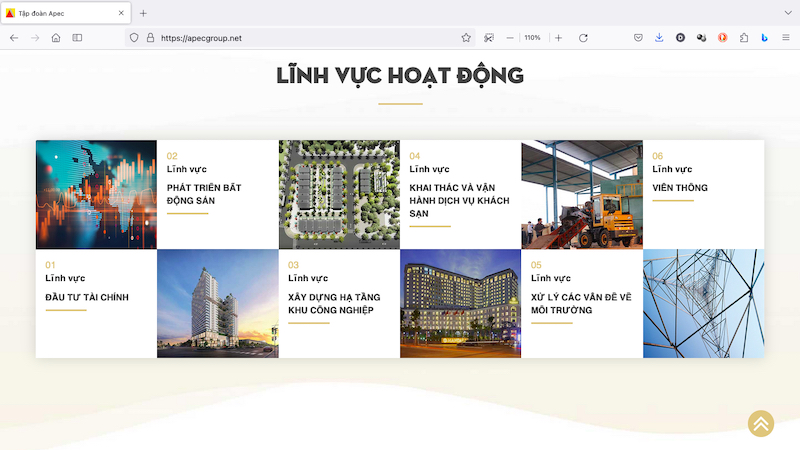
Task: Open the Firefox hamburger application menu
Action: [x=786, y=38]
